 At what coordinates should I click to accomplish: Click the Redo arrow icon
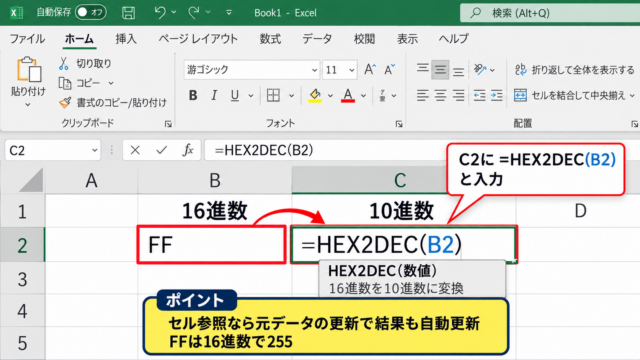coord(194,13)
